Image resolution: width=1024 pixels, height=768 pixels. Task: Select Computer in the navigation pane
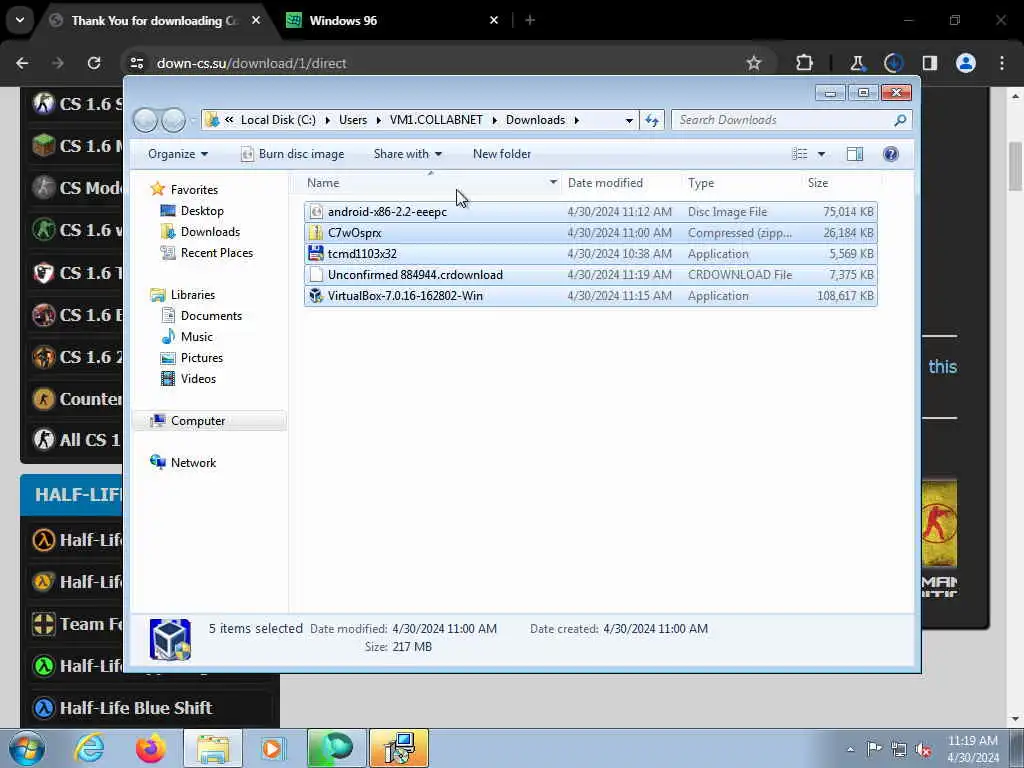198,421
